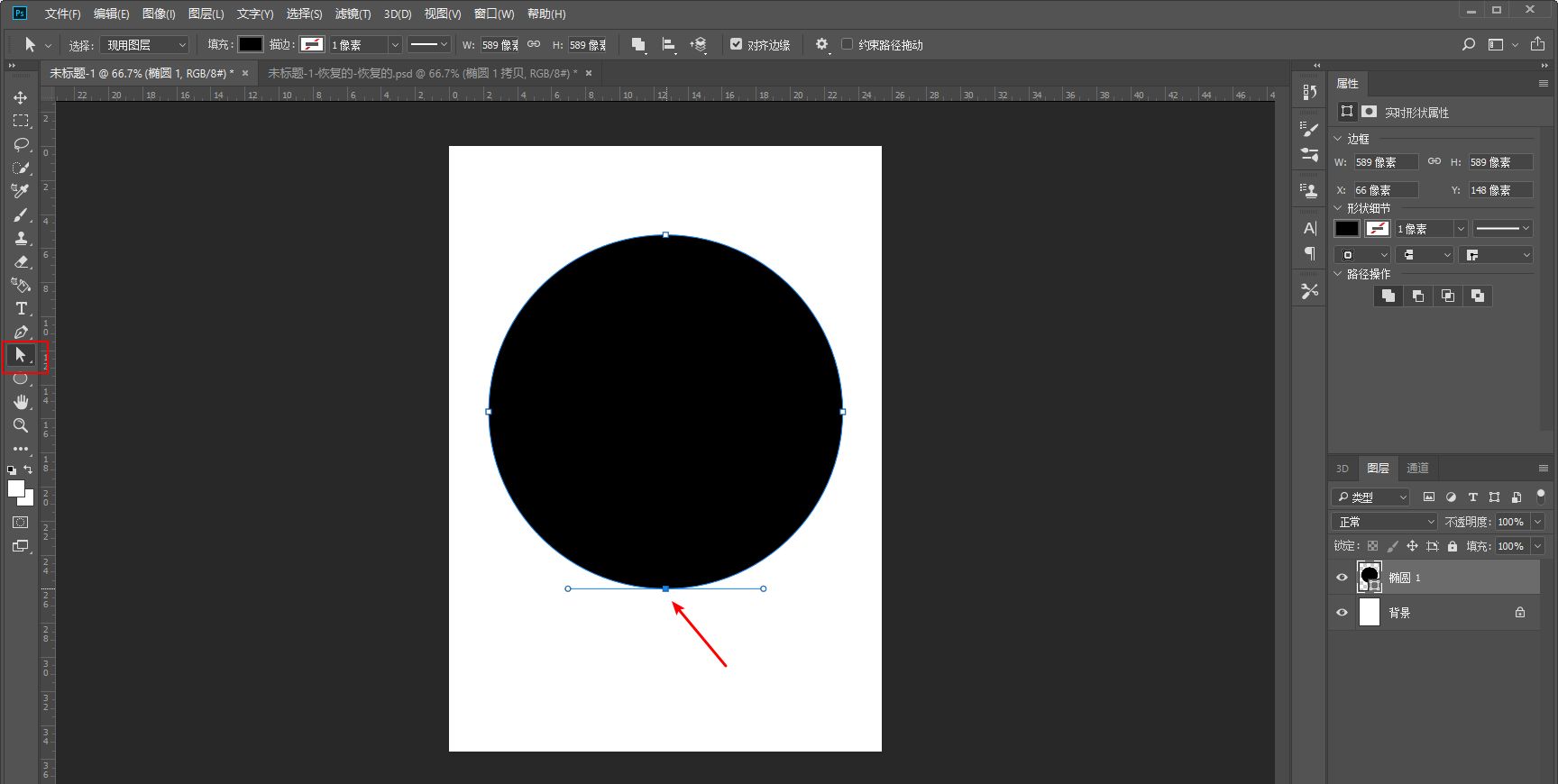Toggle lock transparent pixels

coord(1372,546)
